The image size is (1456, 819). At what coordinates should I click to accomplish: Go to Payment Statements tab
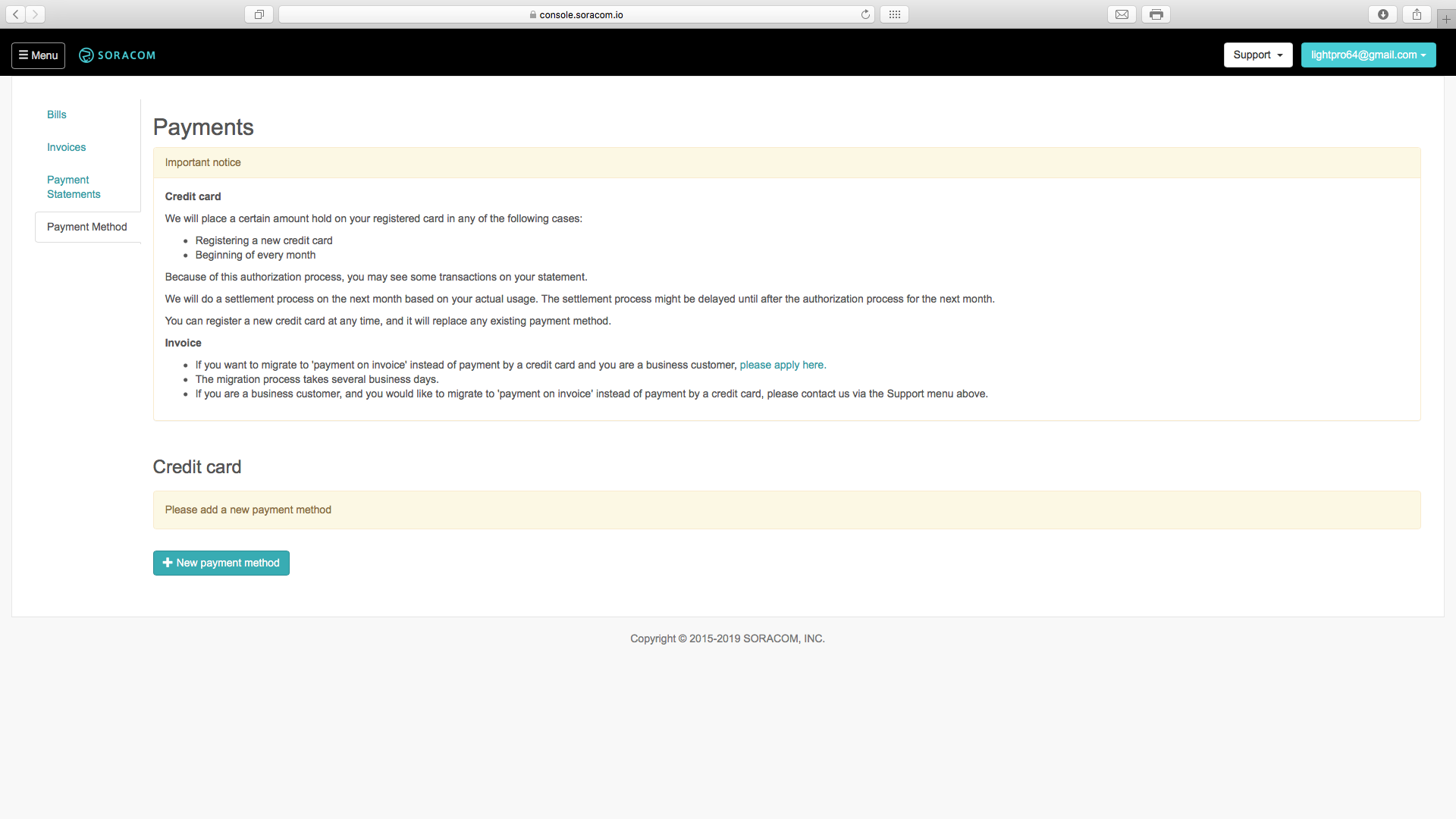pos(74,187)
